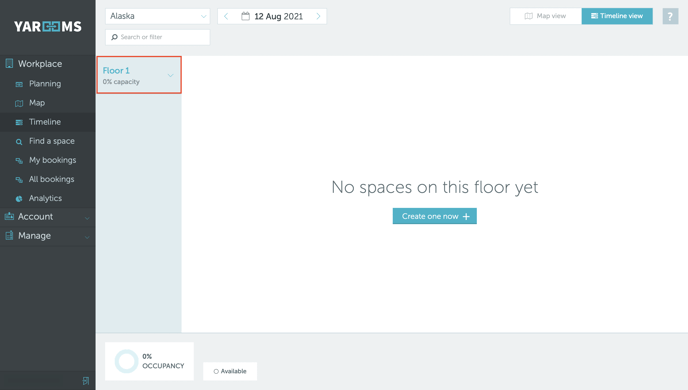This screenshot has height=390, width=688.
Task: Click the occupancy ring chart
Action: point(126,361)
